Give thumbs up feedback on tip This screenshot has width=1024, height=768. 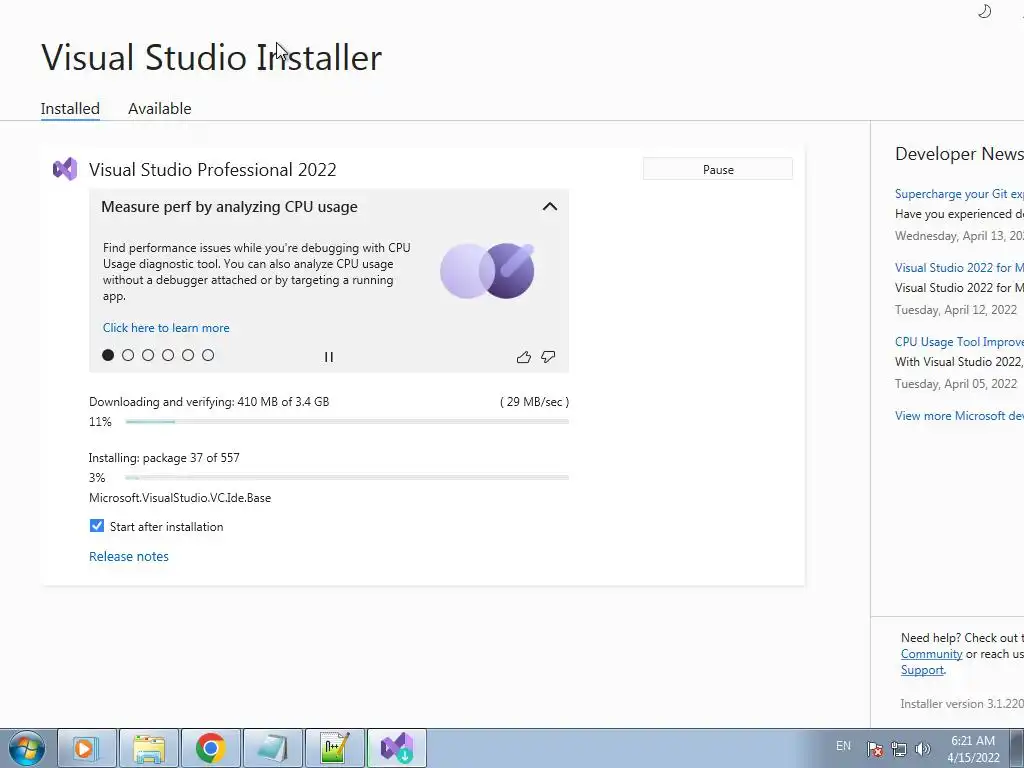click(524, 357)
